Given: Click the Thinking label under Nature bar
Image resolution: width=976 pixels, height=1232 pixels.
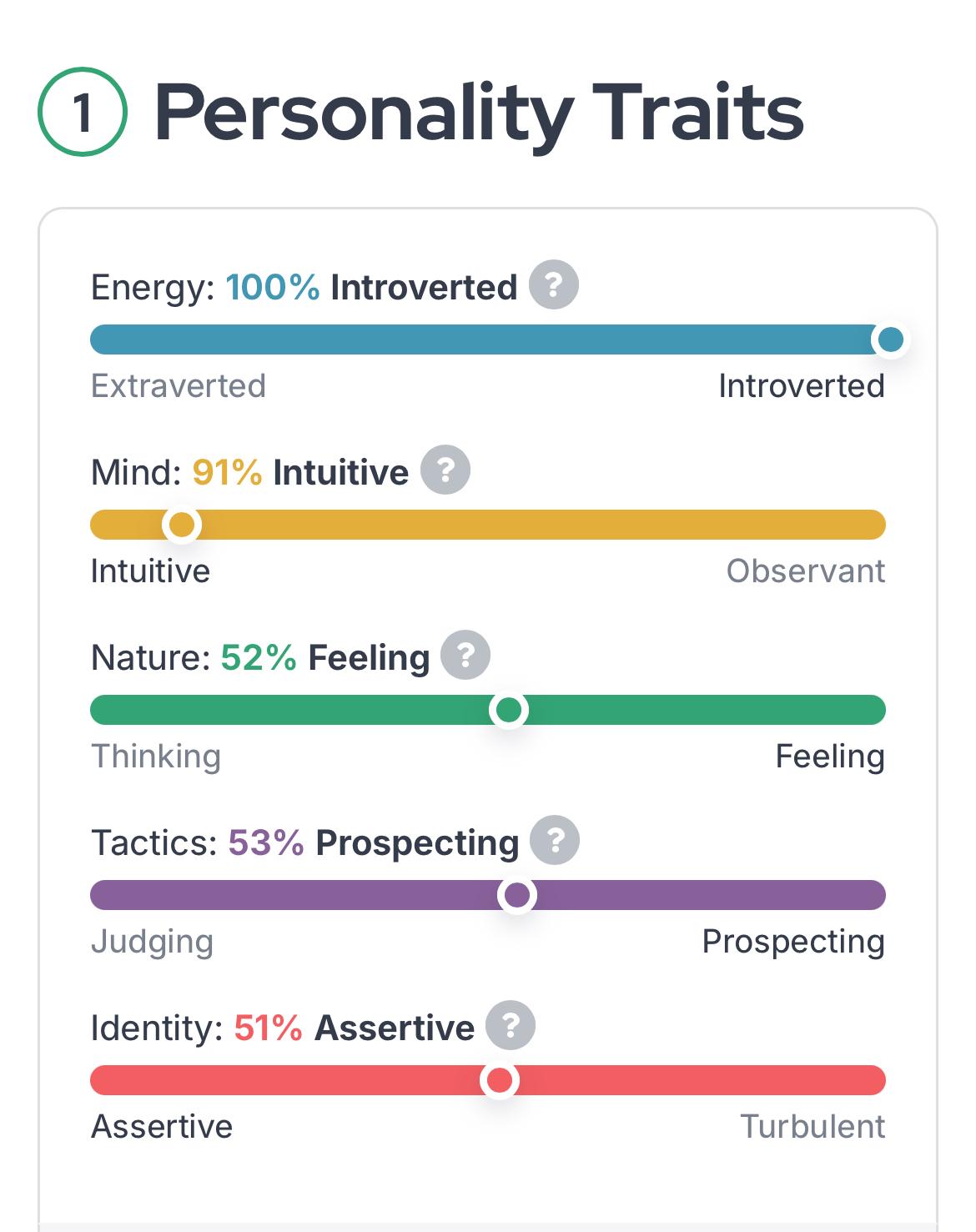Looking at the screenshot, I should 156,757.
